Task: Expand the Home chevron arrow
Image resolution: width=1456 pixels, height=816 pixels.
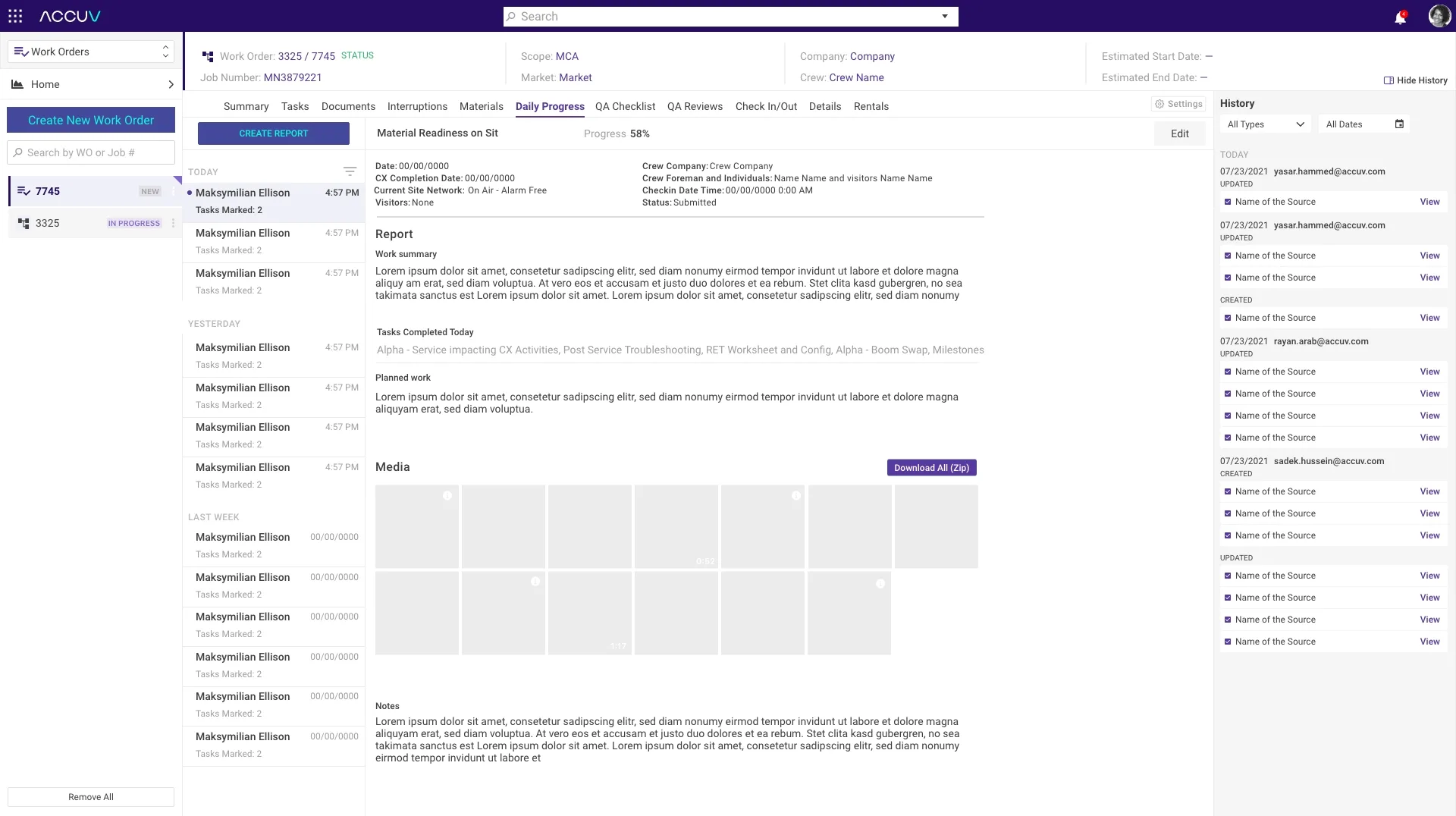Action: coord(171,84)
